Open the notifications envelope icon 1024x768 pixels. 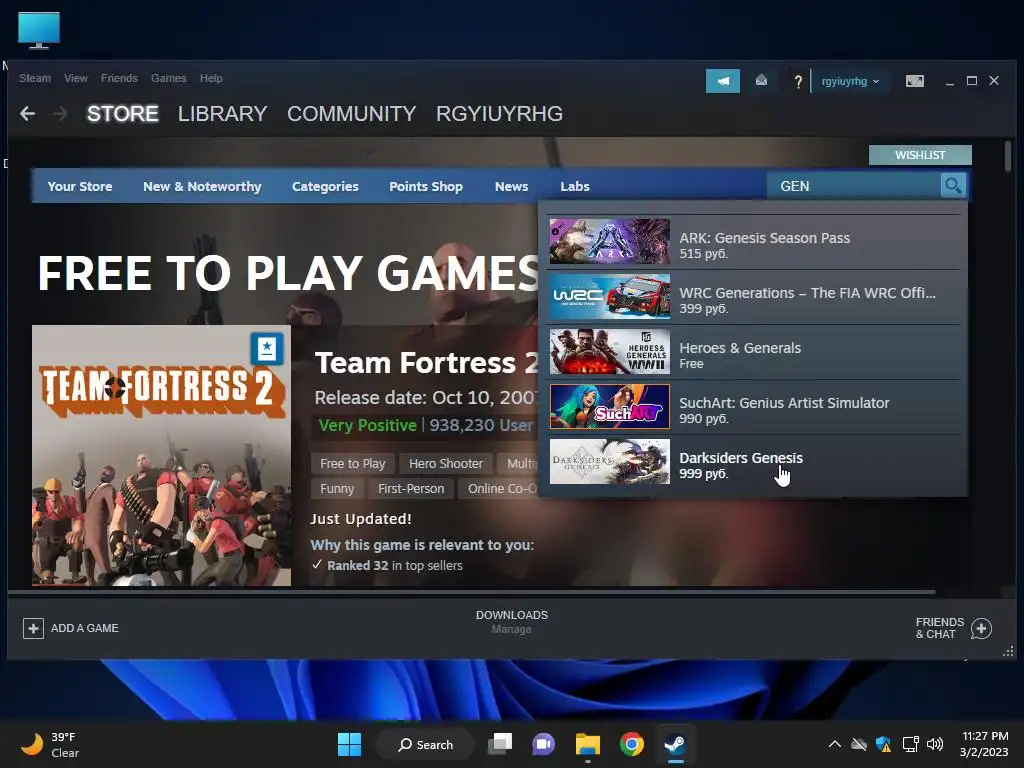[761, 80]
